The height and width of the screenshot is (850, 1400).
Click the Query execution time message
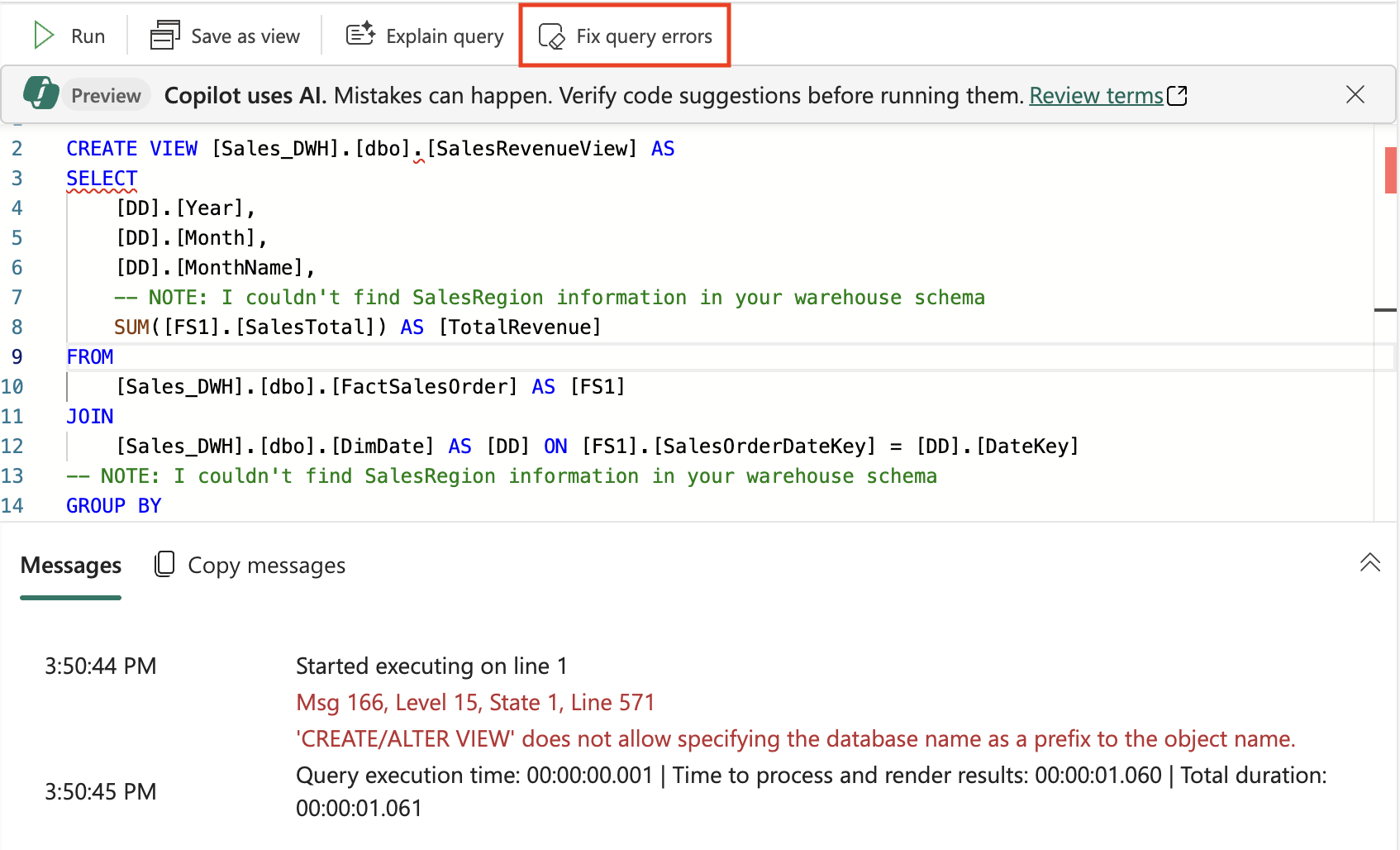[812, 792]
